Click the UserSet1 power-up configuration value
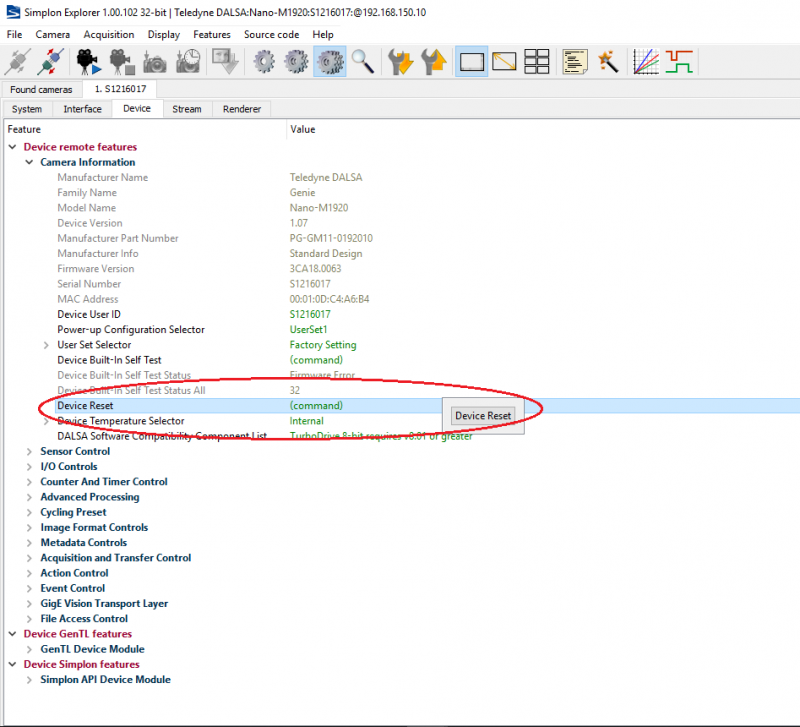 (308, 330)
